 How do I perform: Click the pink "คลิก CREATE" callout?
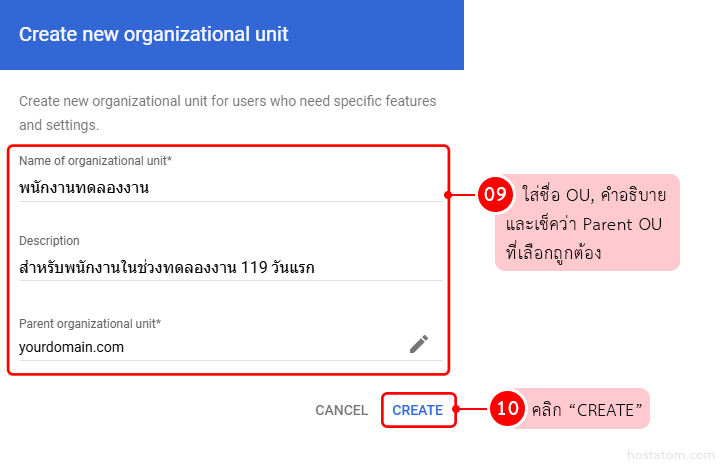[x=590, y=409]
